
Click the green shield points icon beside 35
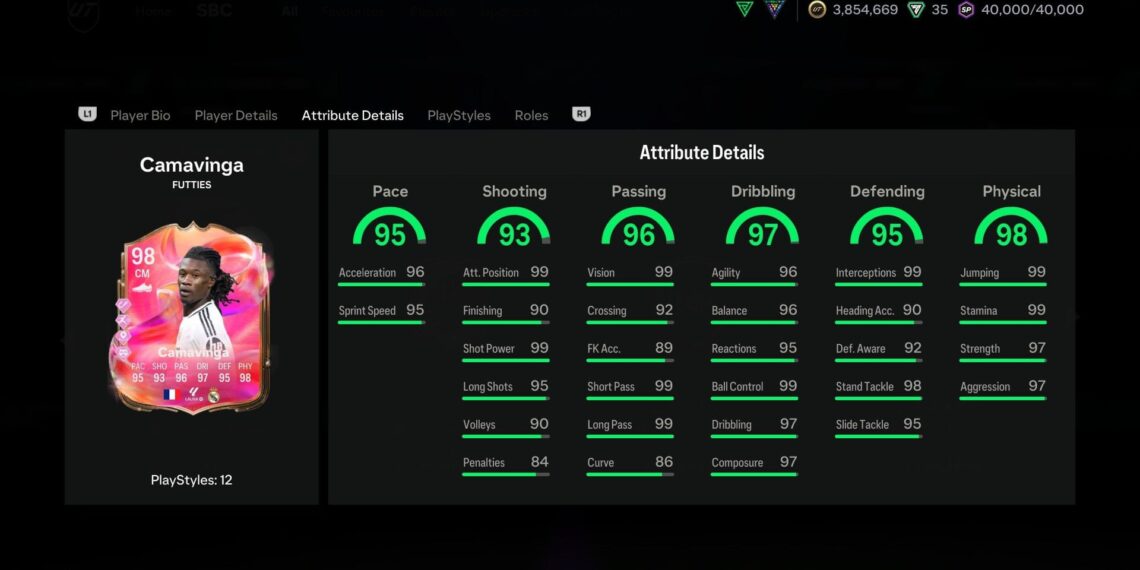click(x=916, y=10)
